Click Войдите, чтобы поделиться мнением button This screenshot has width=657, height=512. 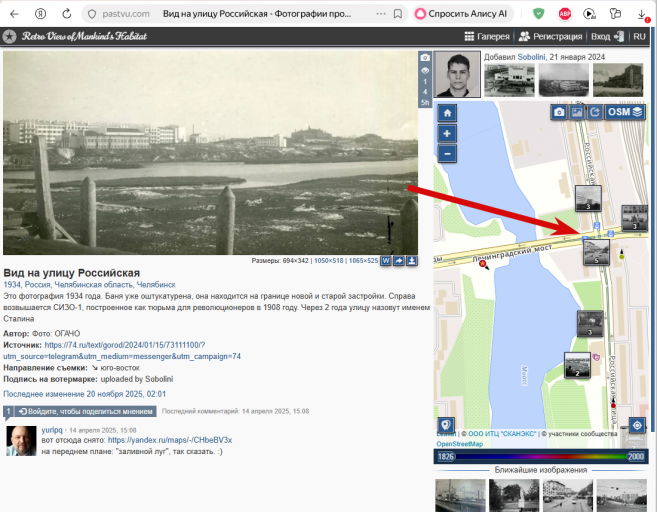(x=86, y=411)
